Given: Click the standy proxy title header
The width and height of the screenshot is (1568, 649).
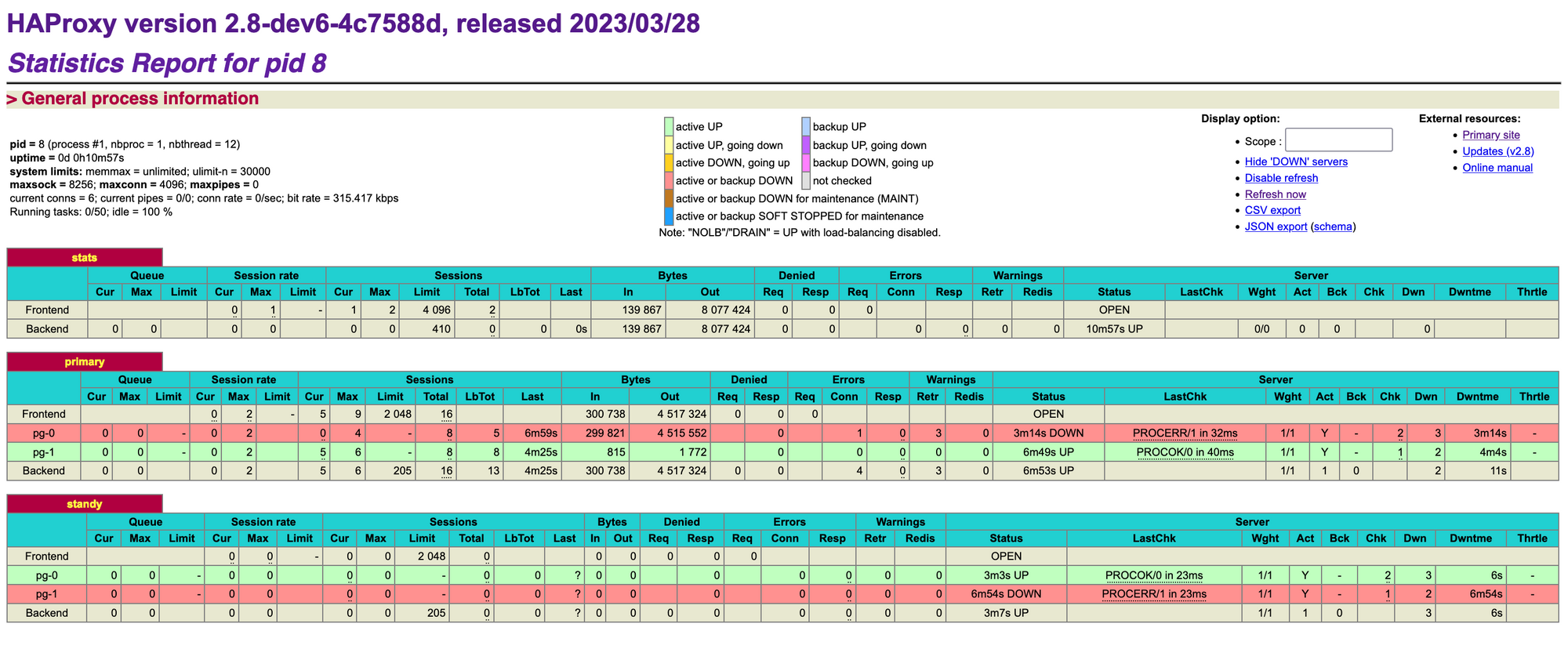Looking at the screenshot, I should (85, 504).
